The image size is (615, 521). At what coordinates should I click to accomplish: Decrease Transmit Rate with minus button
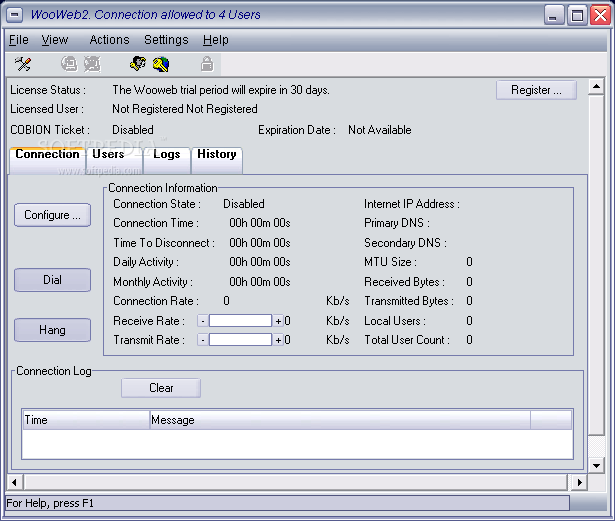click(203, 340)
